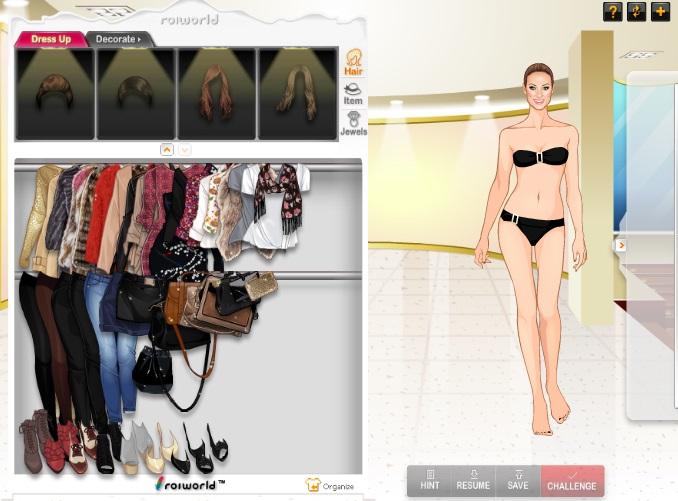Viewport: 678px width, 501px height.
Task: Open the Jewels category
Action: [x=353, y=123]
